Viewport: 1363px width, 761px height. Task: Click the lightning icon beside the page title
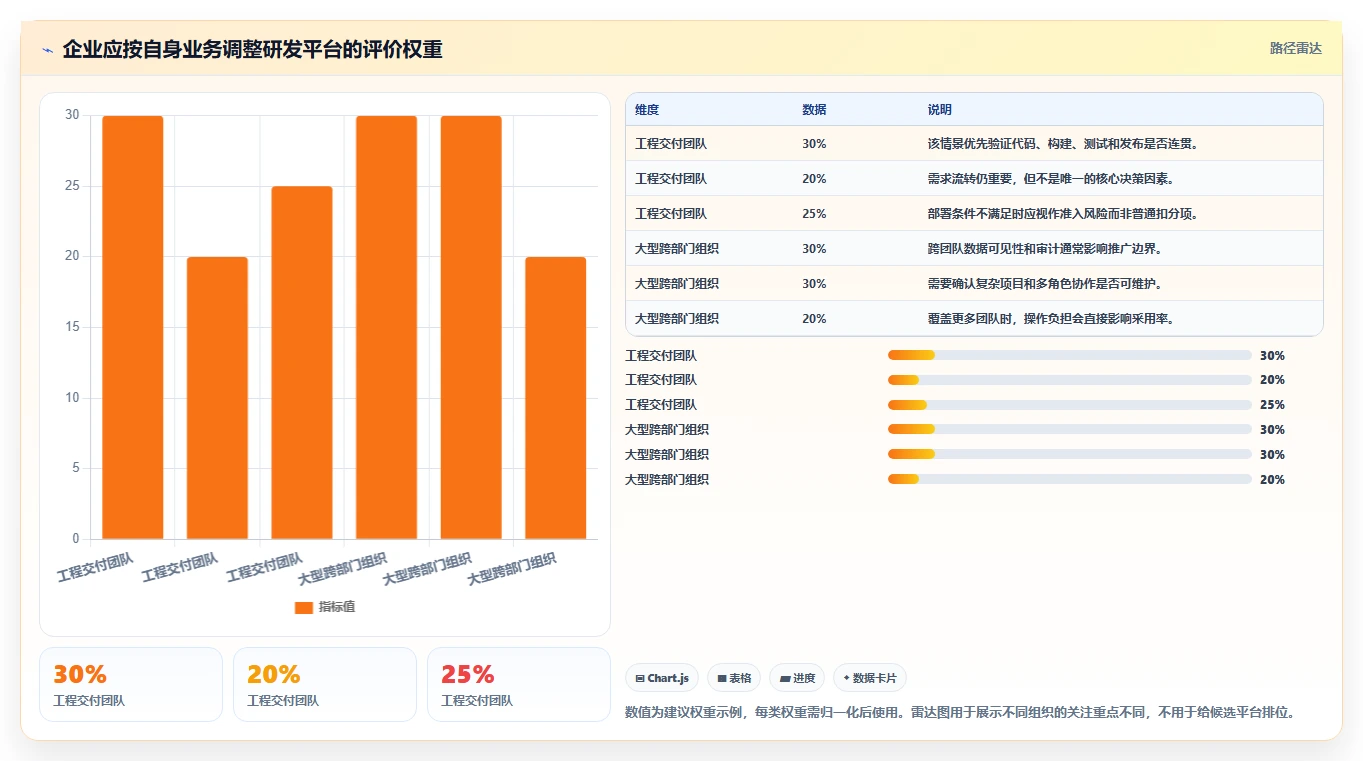pos(47,50)
